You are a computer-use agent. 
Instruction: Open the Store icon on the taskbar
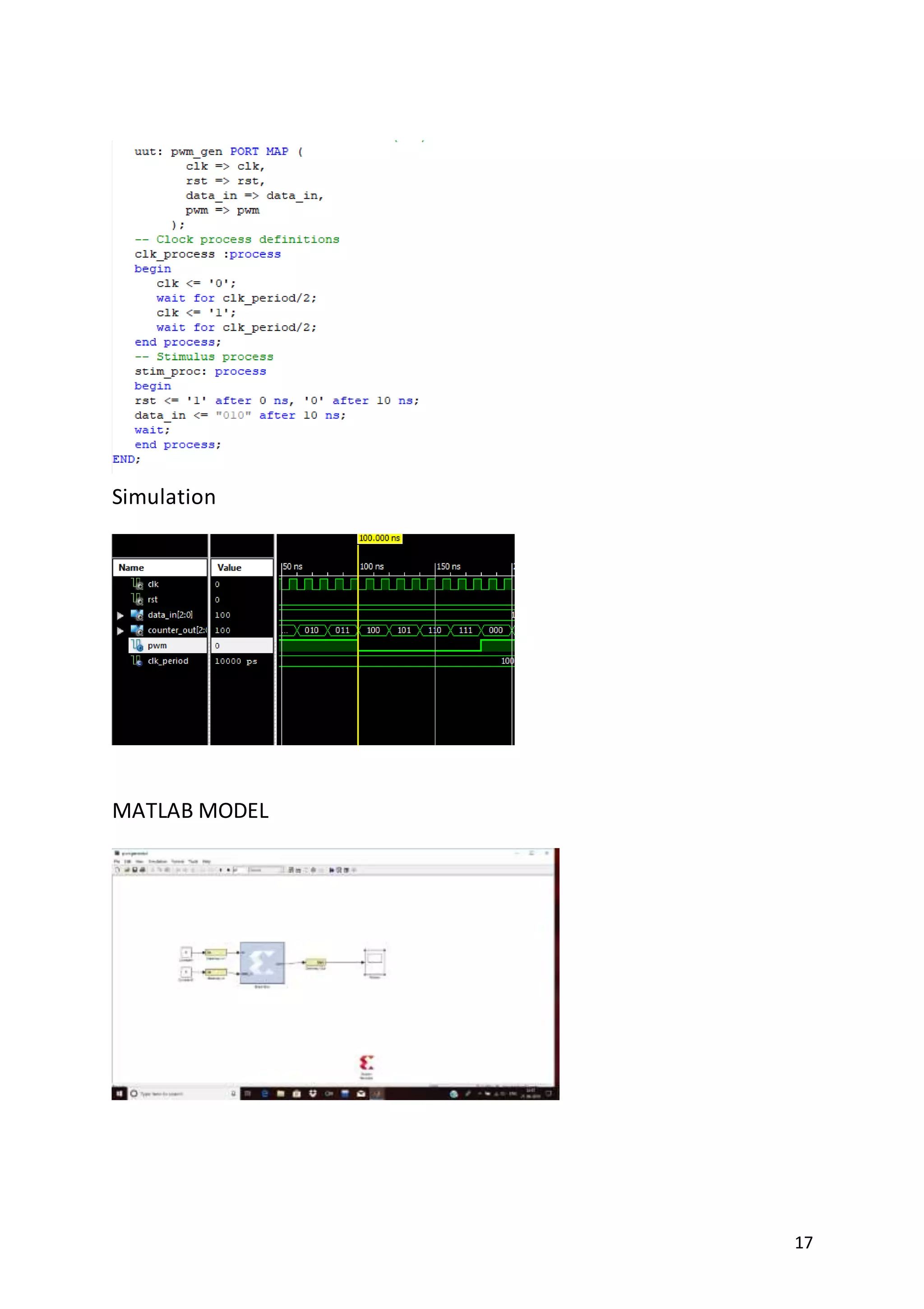[296, 1094]
